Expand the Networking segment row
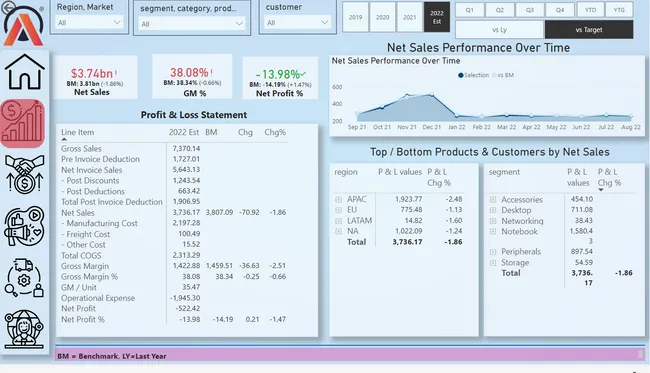 click(493, 221)
